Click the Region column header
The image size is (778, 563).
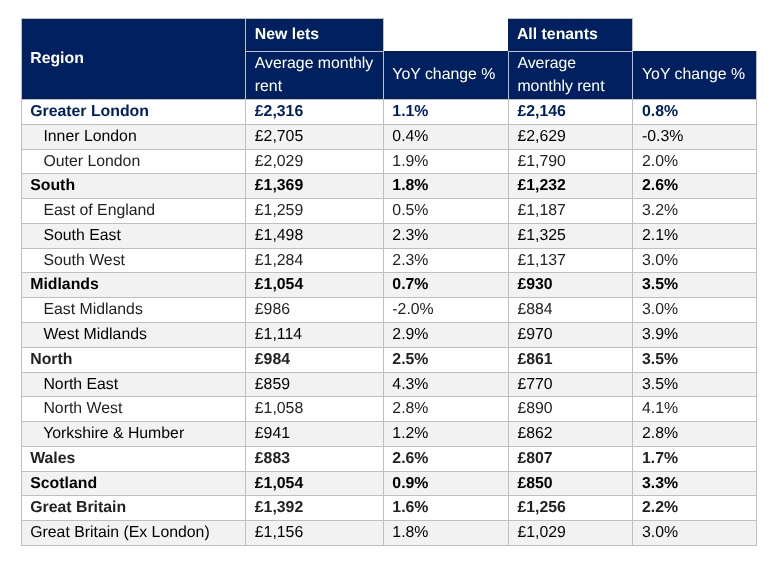coord(133,59)
